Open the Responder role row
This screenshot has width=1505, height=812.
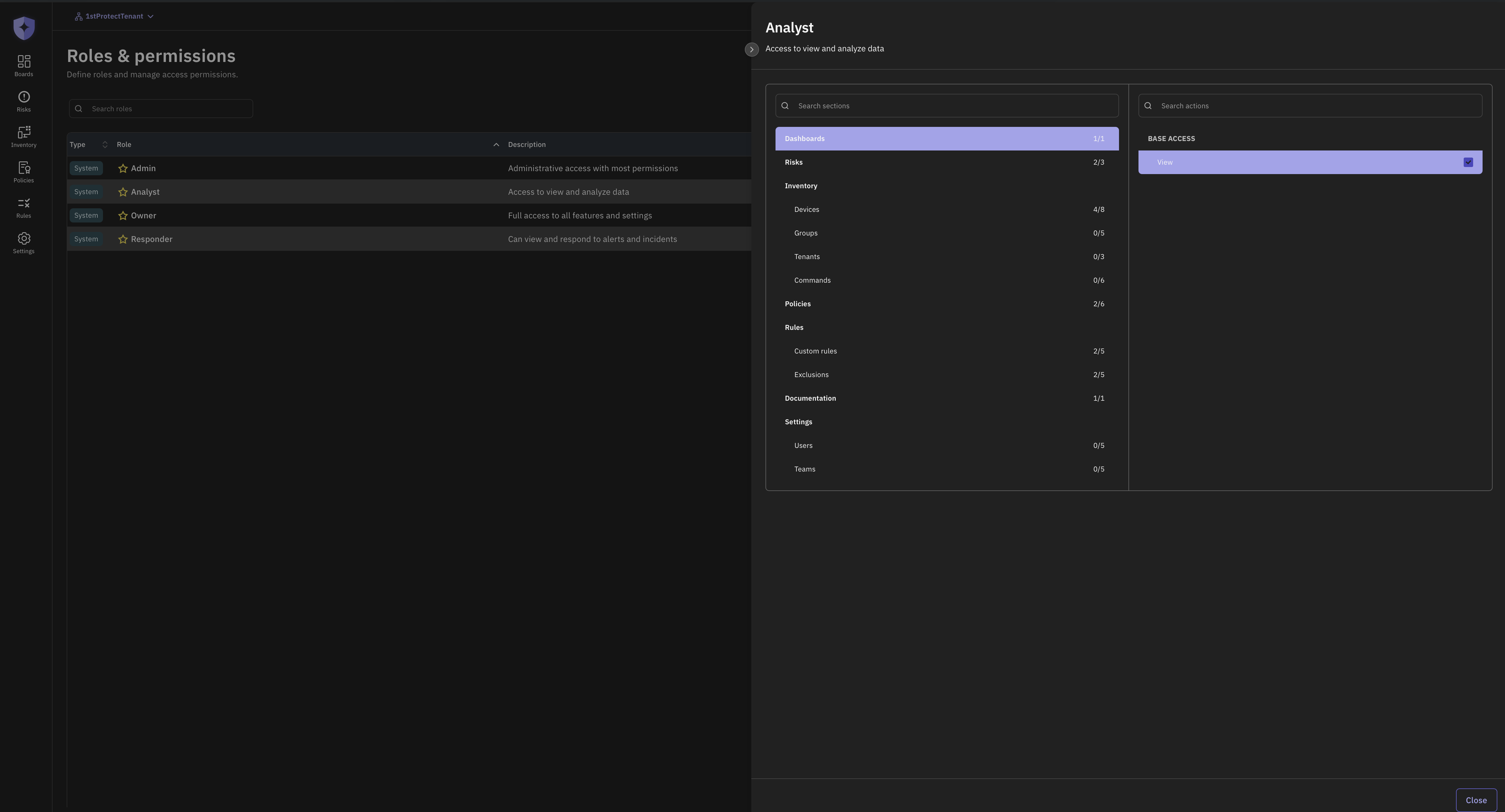click(x=409, y=239)
